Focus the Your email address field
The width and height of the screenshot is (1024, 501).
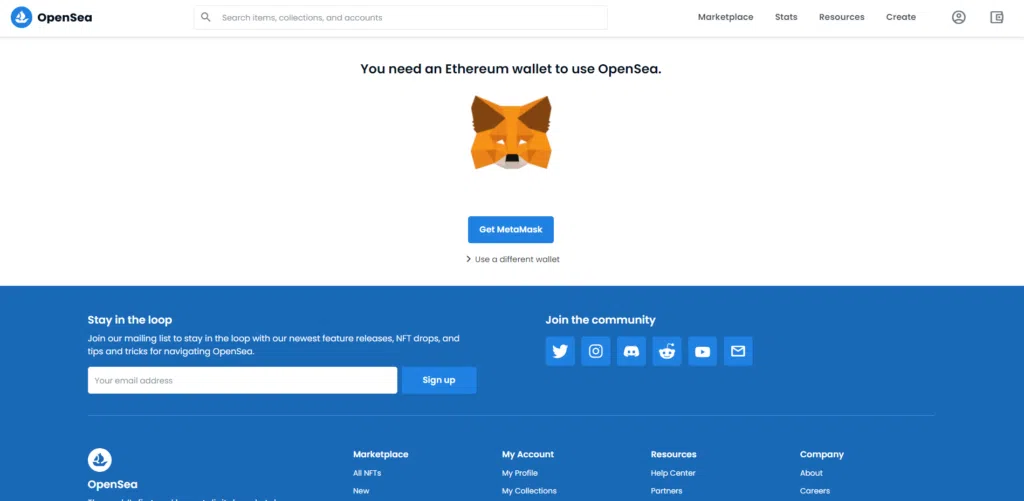click(242, 380)
